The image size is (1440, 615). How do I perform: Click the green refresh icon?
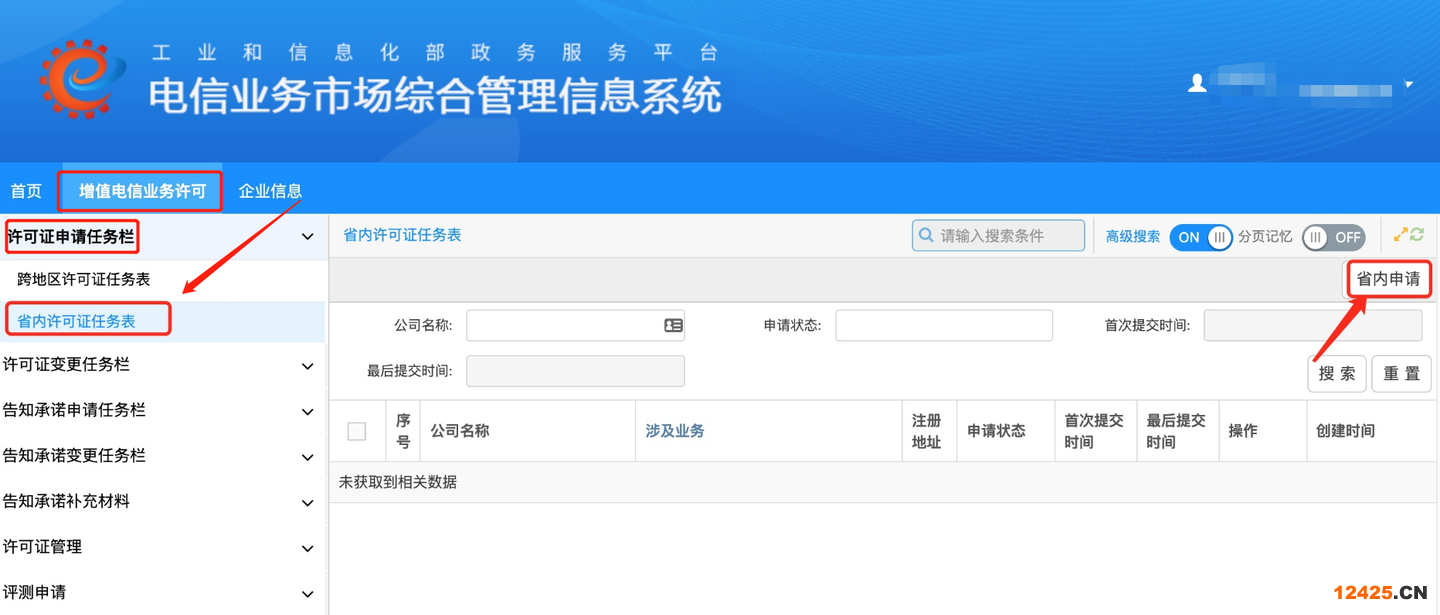click(1417, 235)
